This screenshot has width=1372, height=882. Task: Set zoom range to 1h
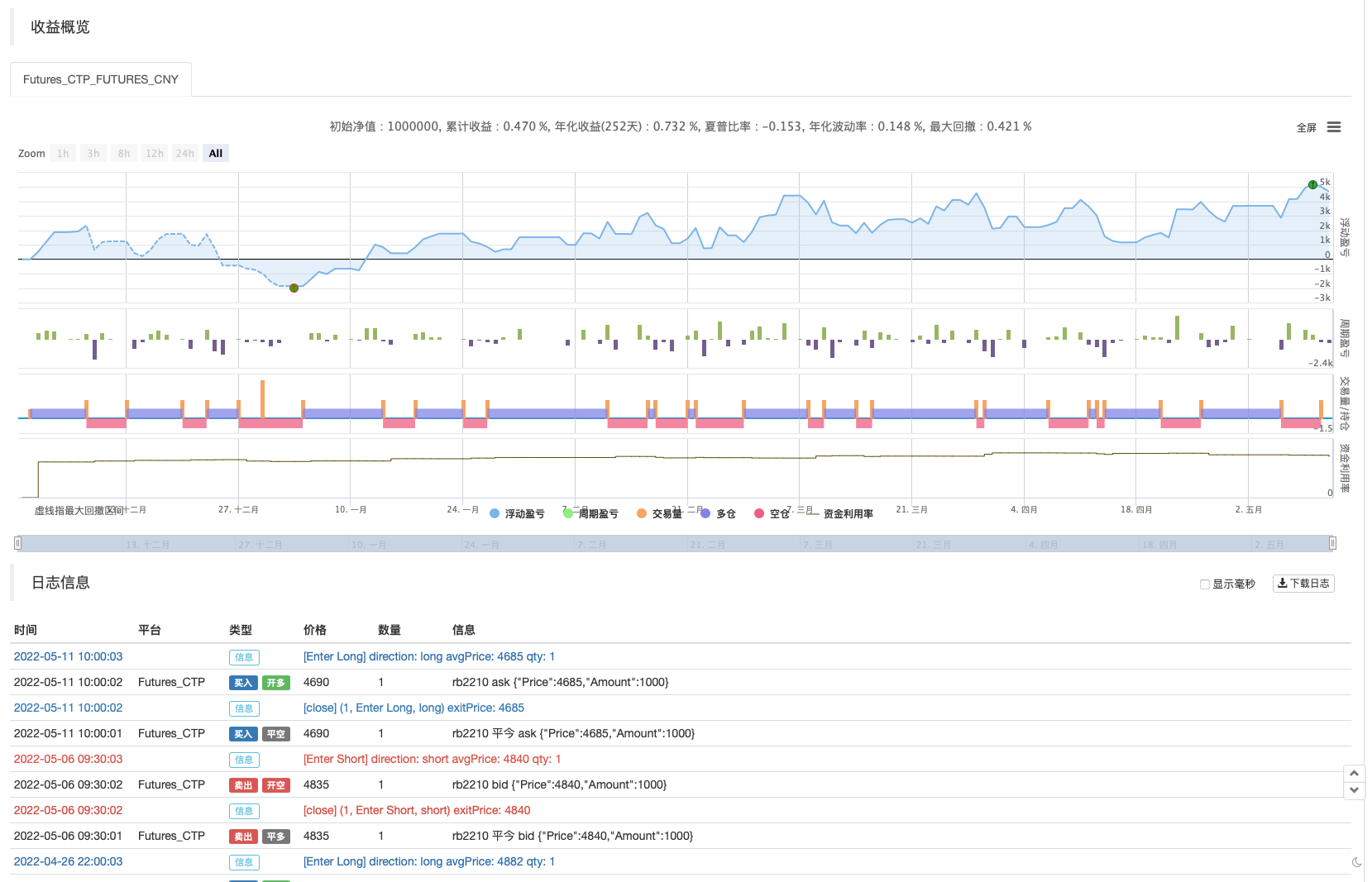[63, 154]
